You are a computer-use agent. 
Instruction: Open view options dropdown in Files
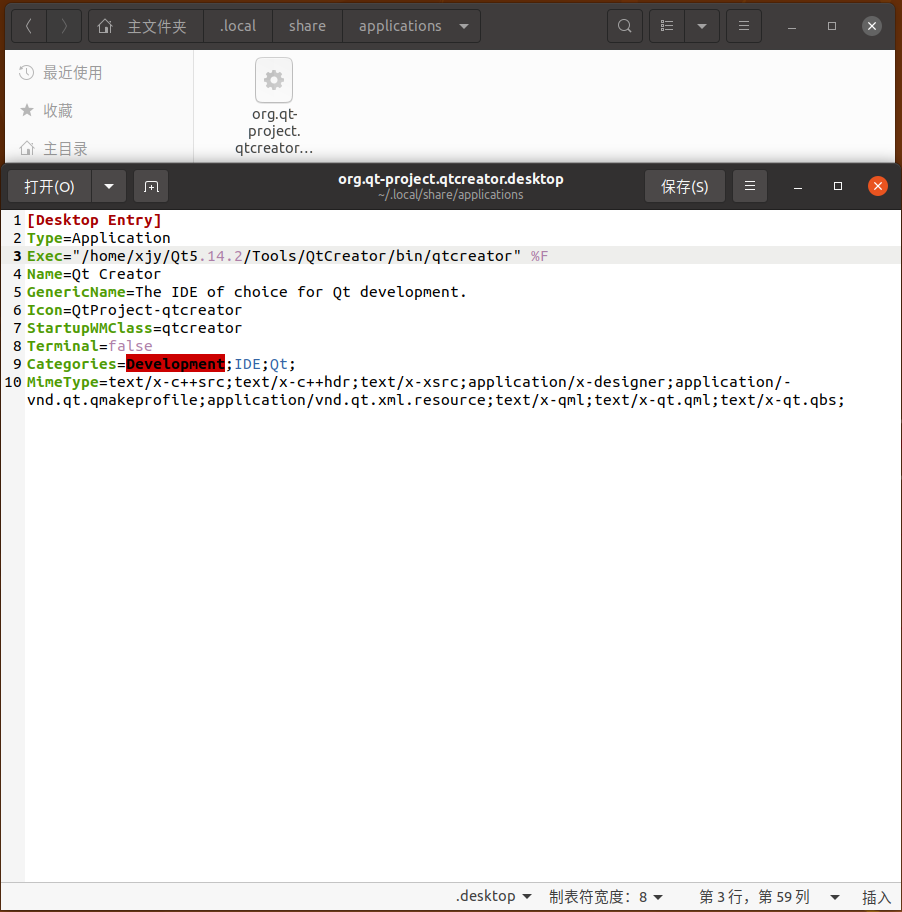pos(702,26)
